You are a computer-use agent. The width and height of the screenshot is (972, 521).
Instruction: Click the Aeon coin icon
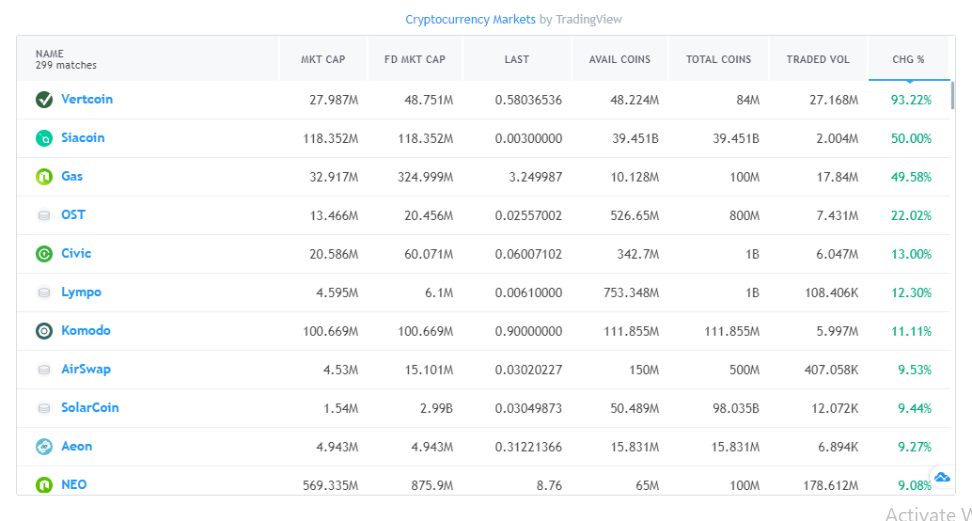click(x=44, y=446)
